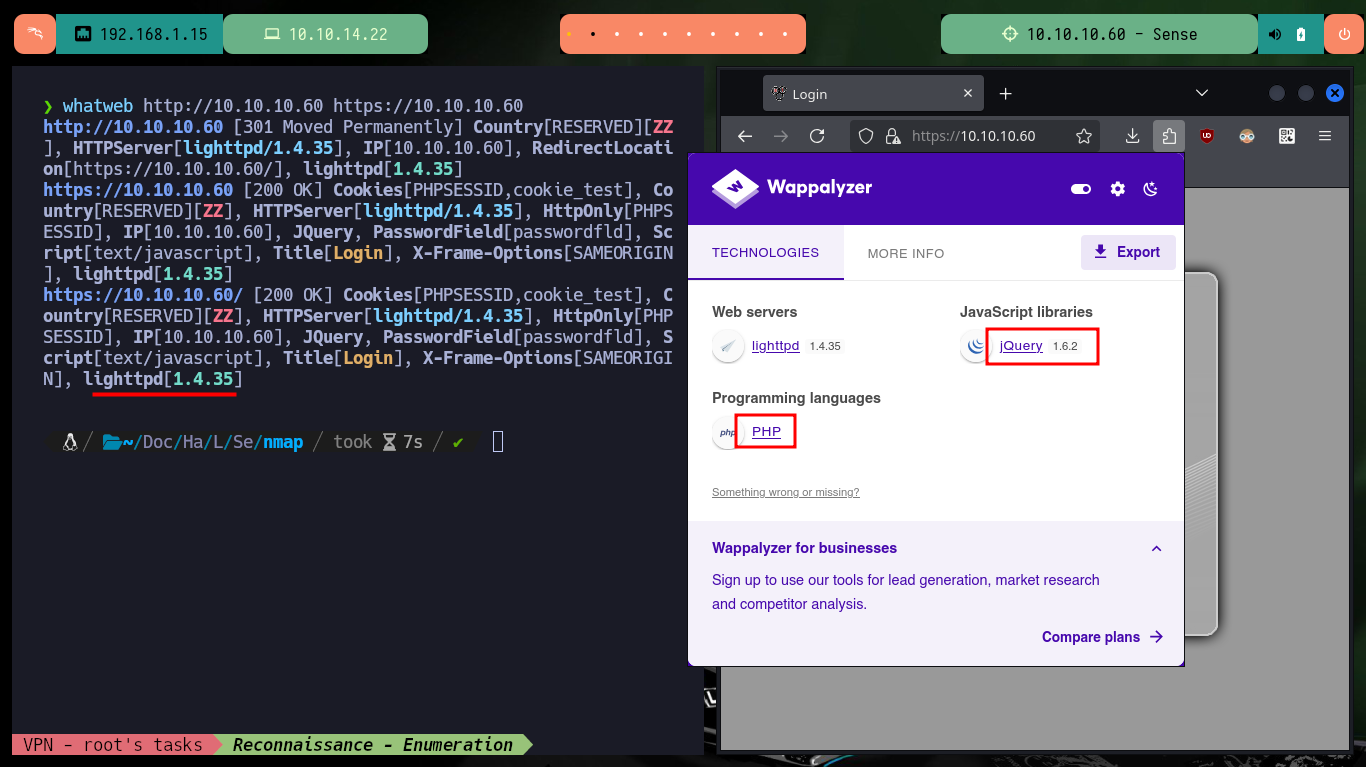Click 'Something wrong or missing?' link
The height and width of the screenshot is (767, 1366).
coord(786,492)
